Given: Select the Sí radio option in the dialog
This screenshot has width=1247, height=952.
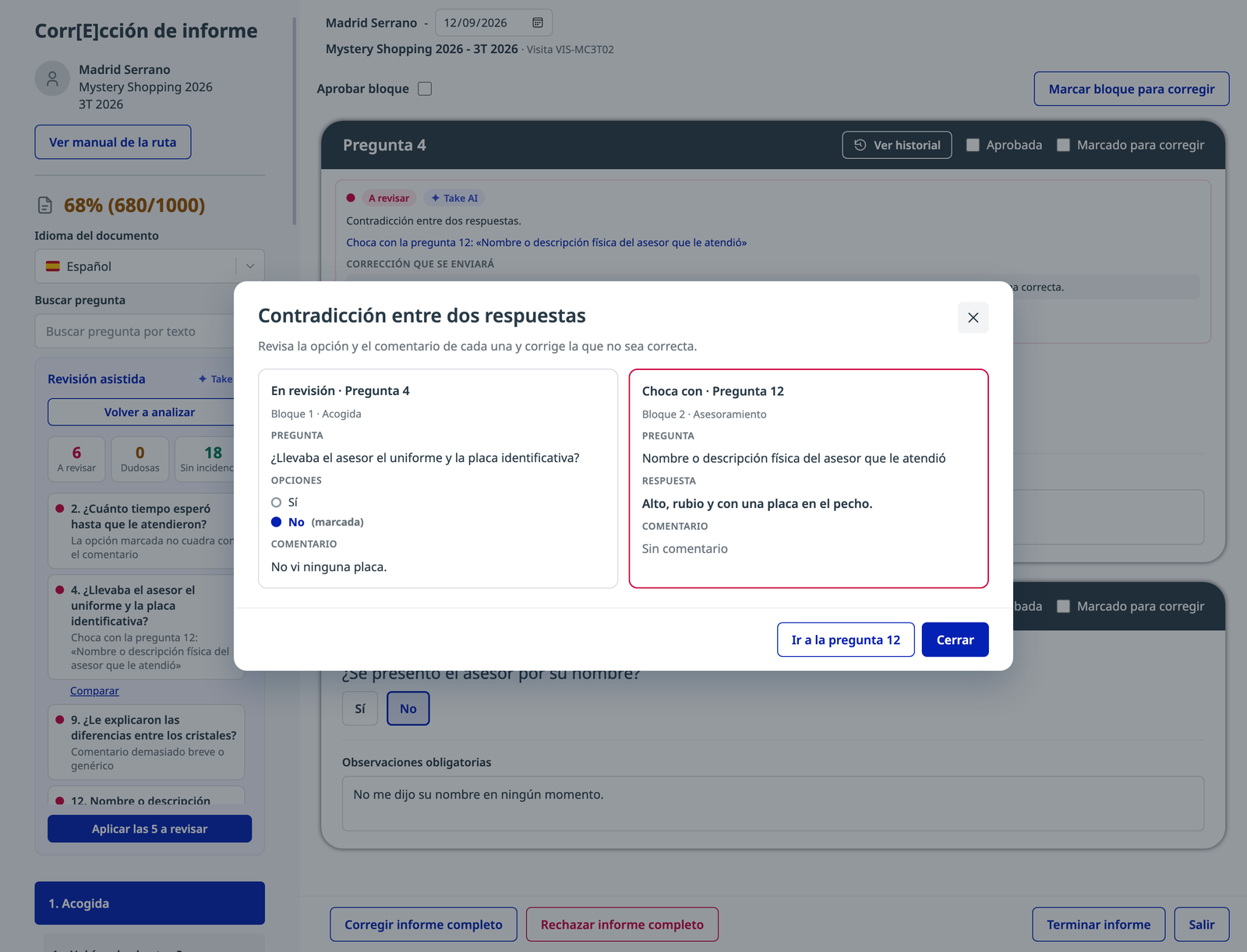Looking at the screenshot, I should coord(276,502).
